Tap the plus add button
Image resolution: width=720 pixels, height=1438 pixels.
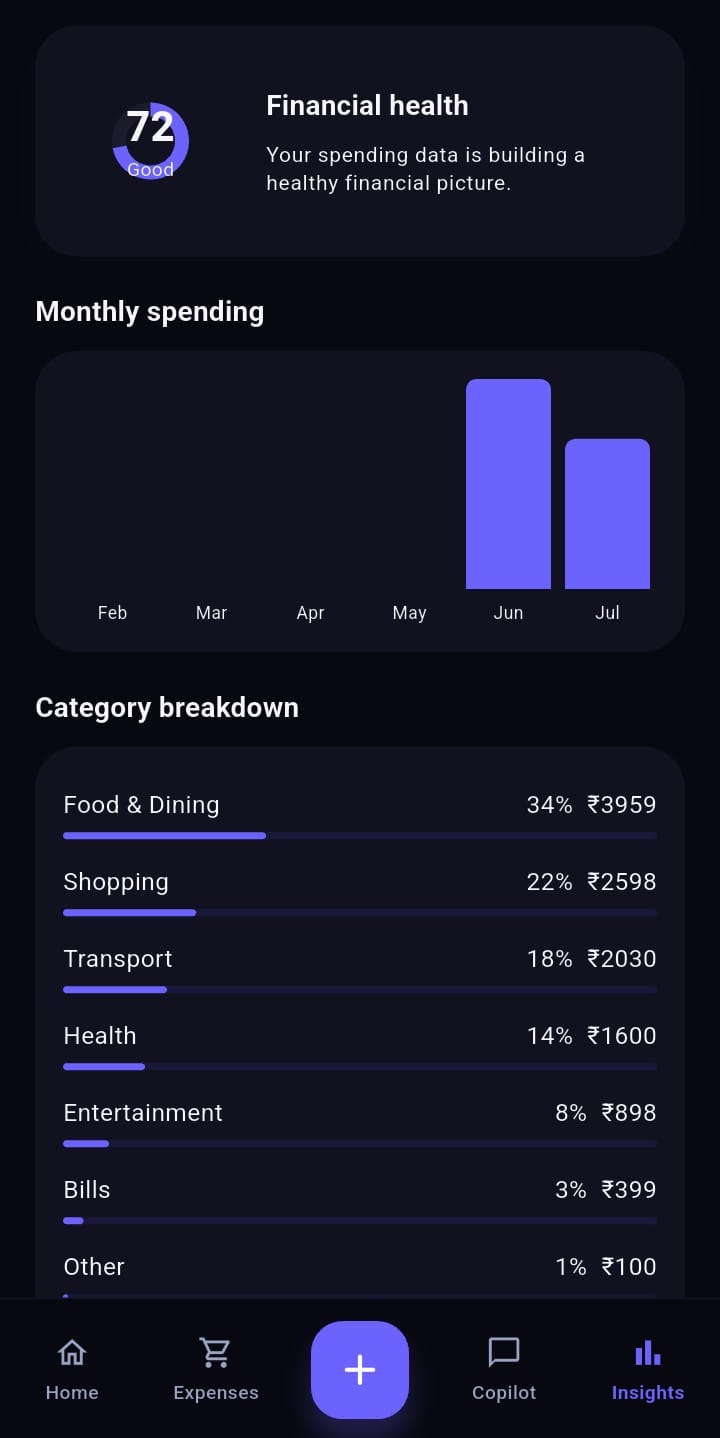coord(360,1370)
